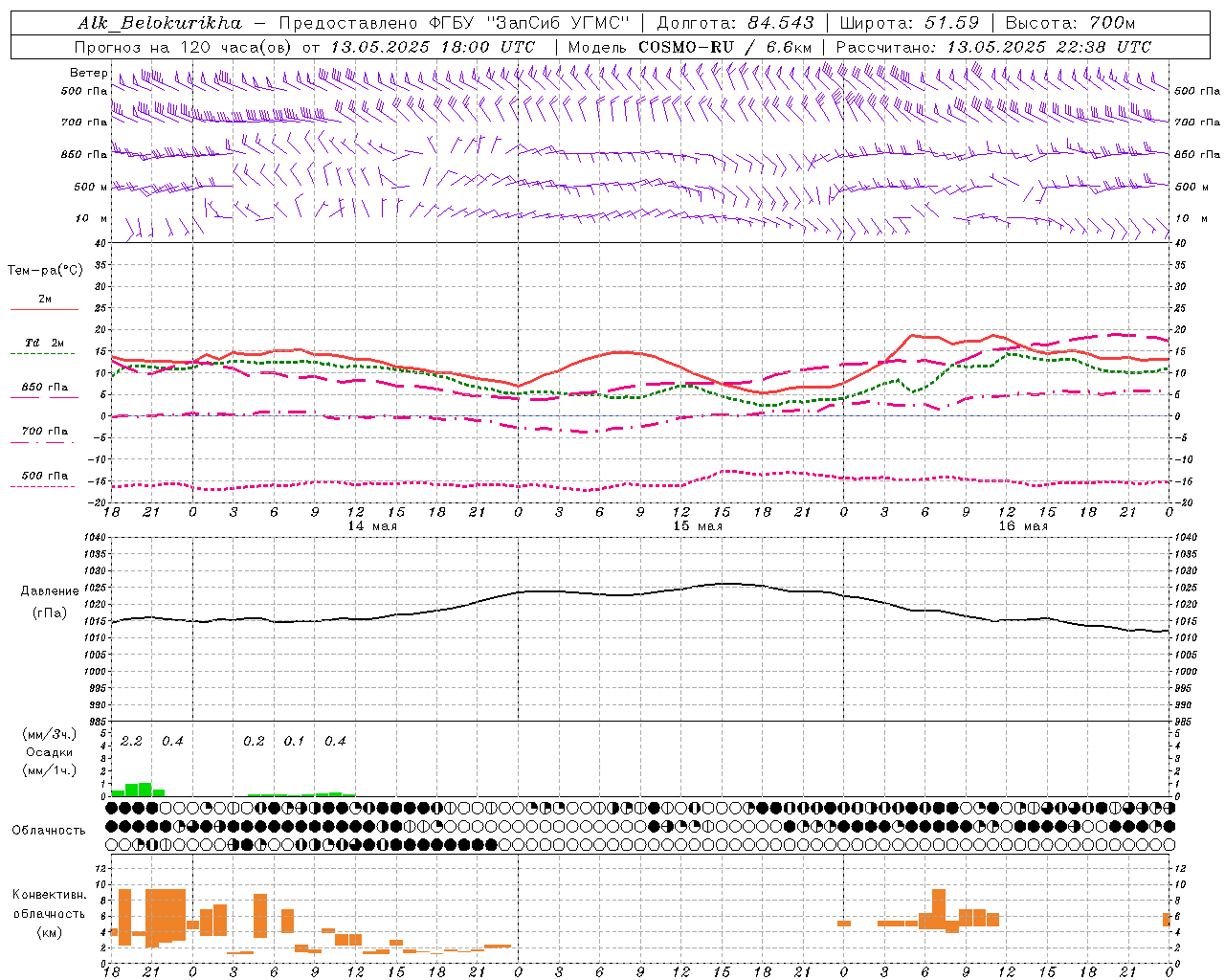Click the Широта: 51.59 value in the header
Image resolution: width=1225 pixels, height=980 pixels.
point(909,23)
